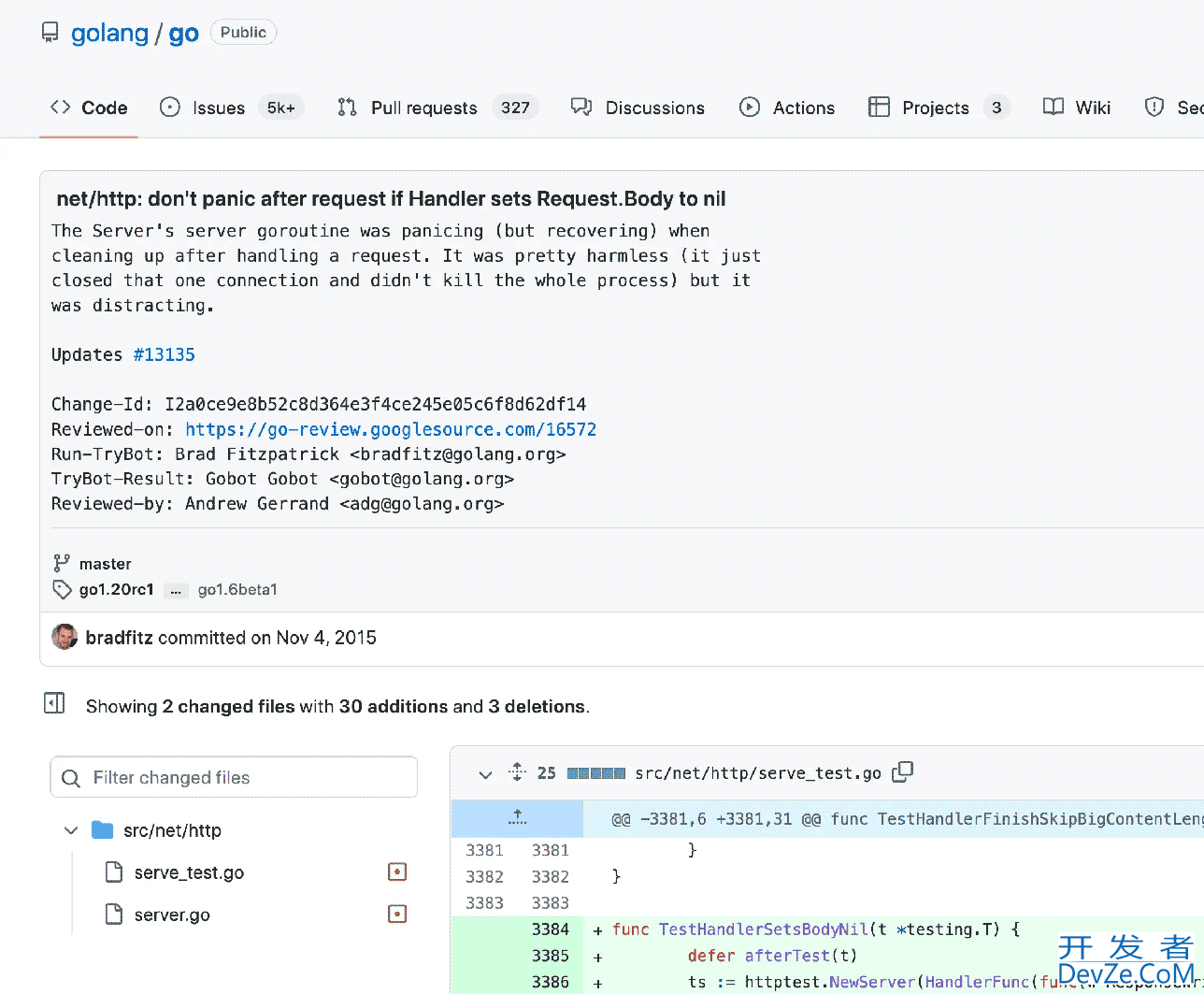
Task: Click the Discussions tab icon
Action: click(x=581, y=107)
